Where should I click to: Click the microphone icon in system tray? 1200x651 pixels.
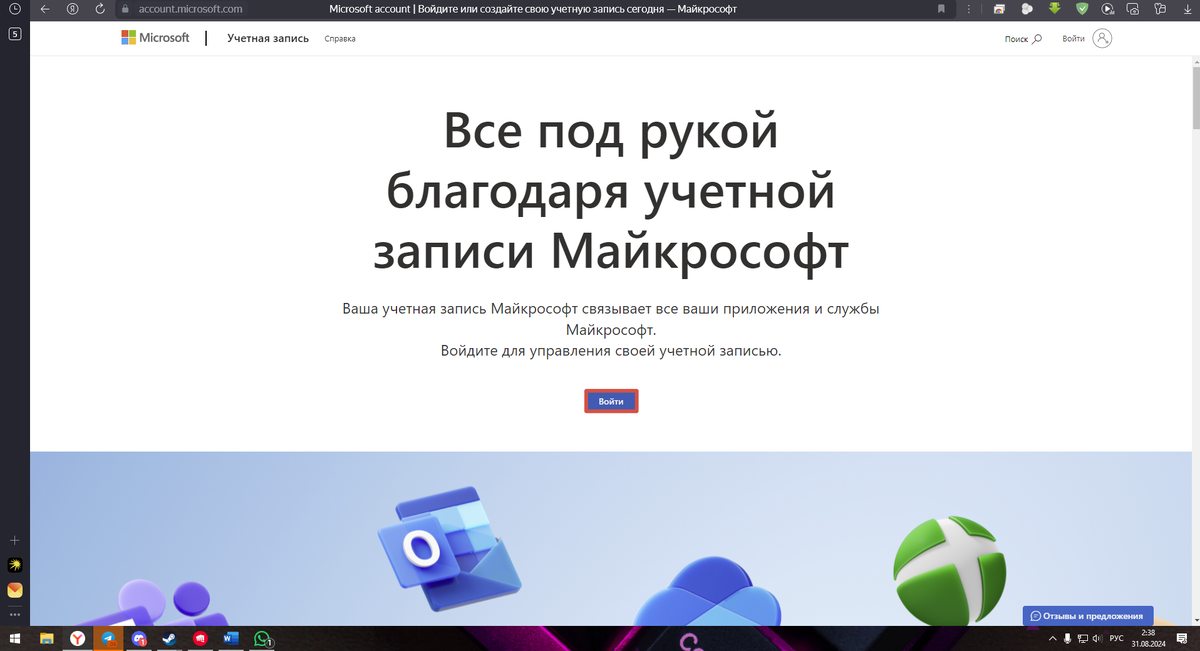pyautogui.click(x=1067, y=638)
